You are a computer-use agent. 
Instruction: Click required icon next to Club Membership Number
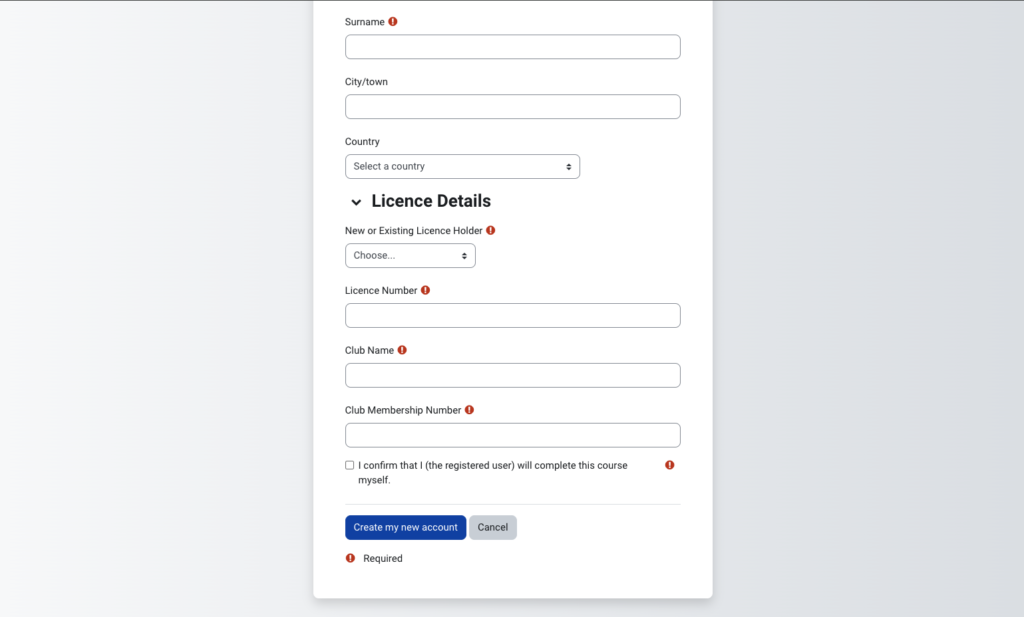[470, 410]
